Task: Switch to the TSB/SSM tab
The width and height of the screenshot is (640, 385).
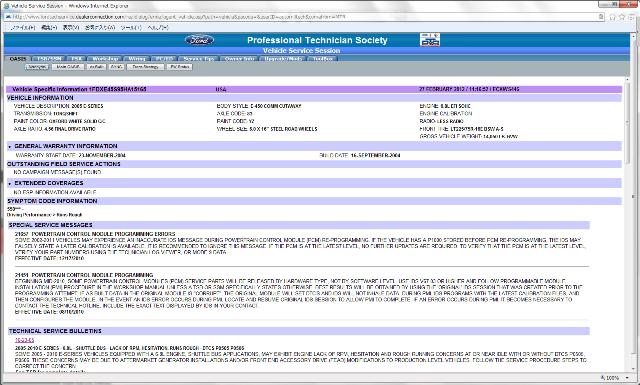Action: click(49, 59)
